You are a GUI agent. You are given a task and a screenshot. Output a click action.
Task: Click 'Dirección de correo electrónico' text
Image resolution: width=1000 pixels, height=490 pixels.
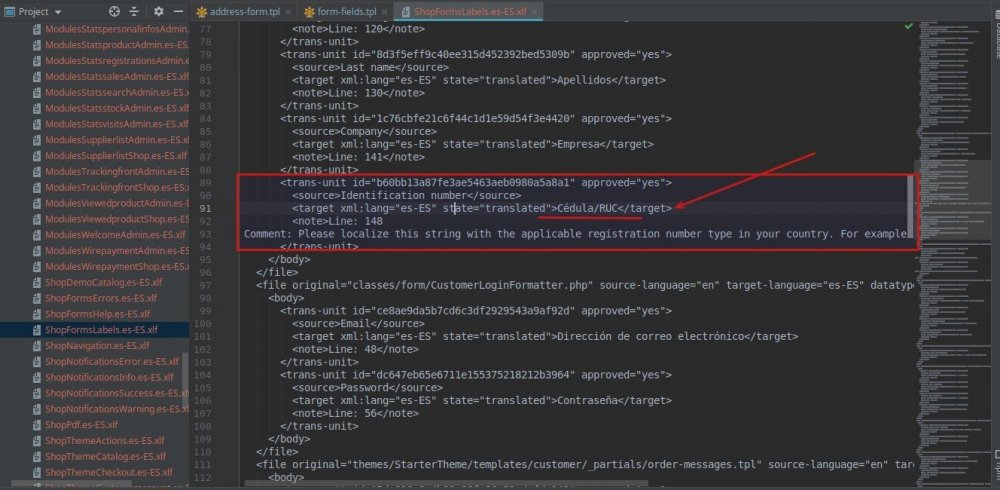(651, 336)
